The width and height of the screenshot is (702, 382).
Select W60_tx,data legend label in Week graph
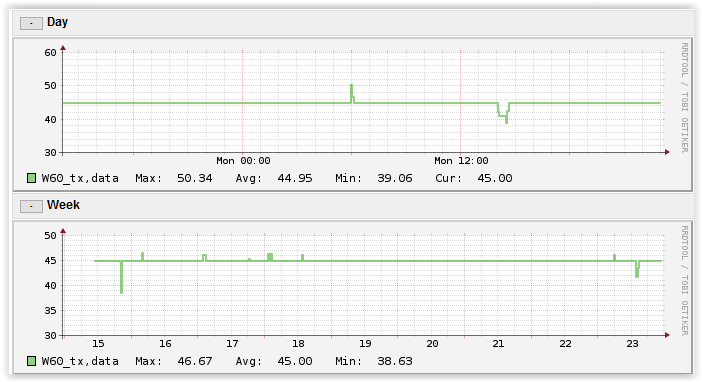(x=80, y=361)
